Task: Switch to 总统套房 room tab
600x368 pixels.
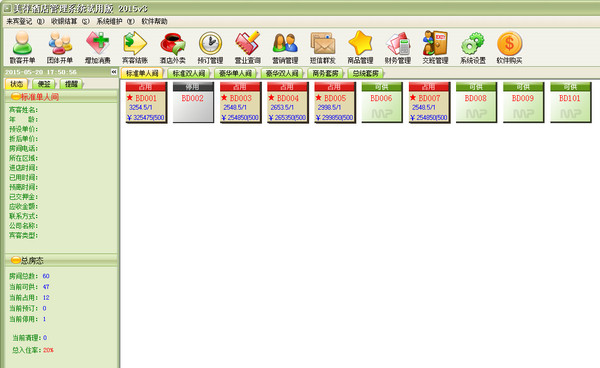Action: point(365,73)
